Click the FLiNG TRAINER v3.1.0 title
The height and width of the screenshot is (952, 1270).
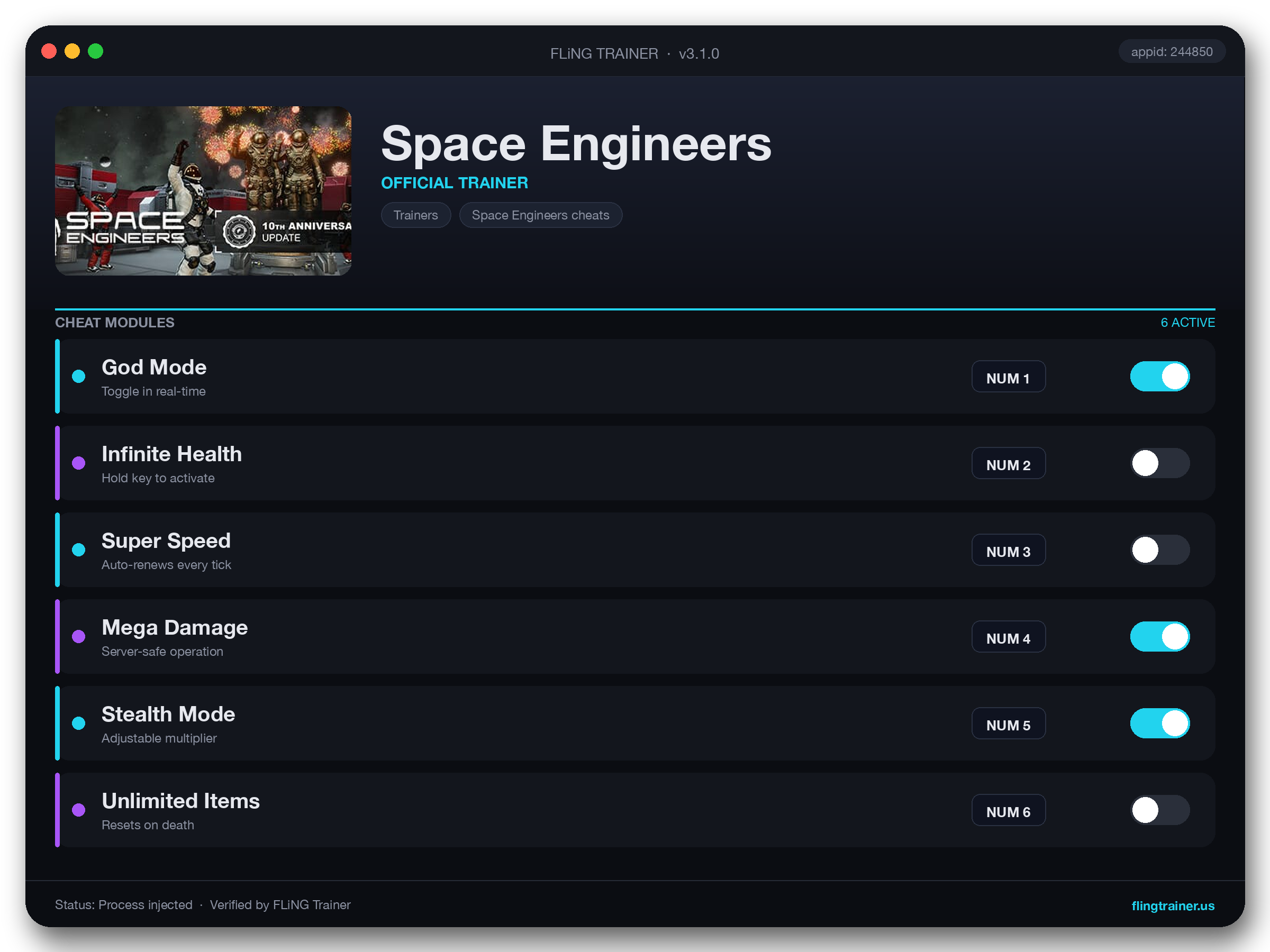coord(634,53)
